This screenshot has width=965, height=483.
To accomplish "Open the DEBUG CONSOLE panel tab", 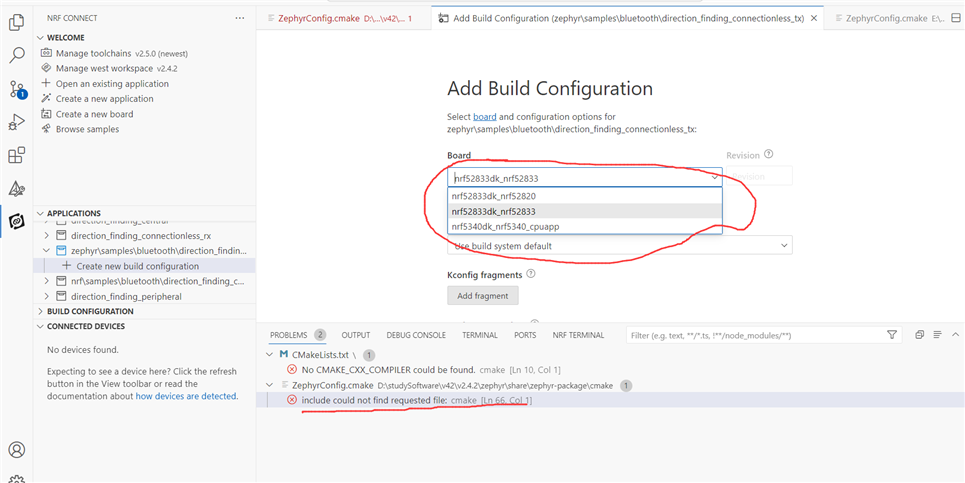I will tap(416, 335).
